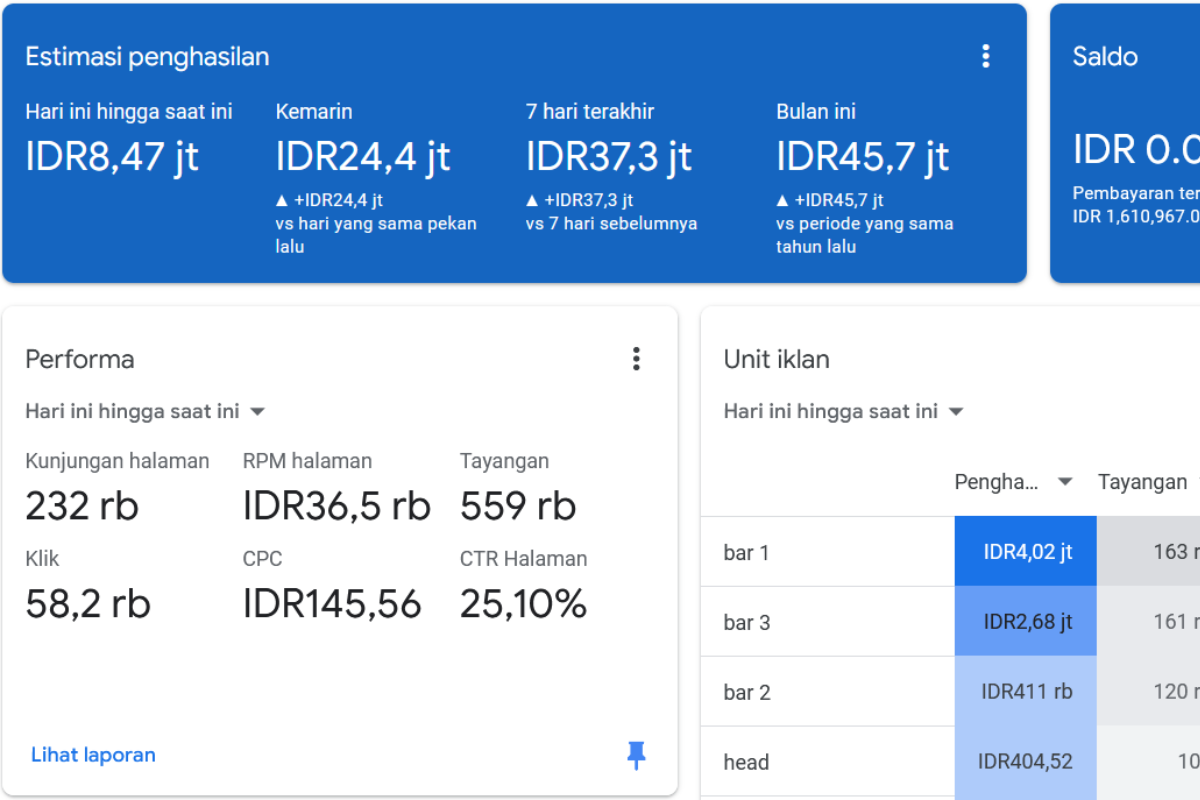Click the Kunjungan halaman 232 rb metric
This screenshot has width=1200, height=800.
coord(82,506)
